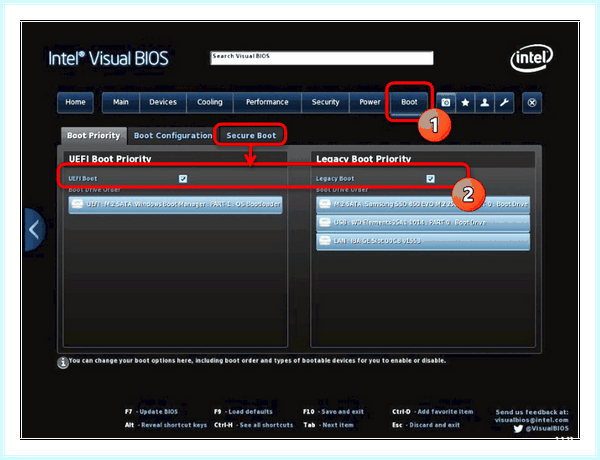Viewport: 600px width, 460px height.
Task: Click F9 Load defaults shortcut
Action: tap(243, 412)
